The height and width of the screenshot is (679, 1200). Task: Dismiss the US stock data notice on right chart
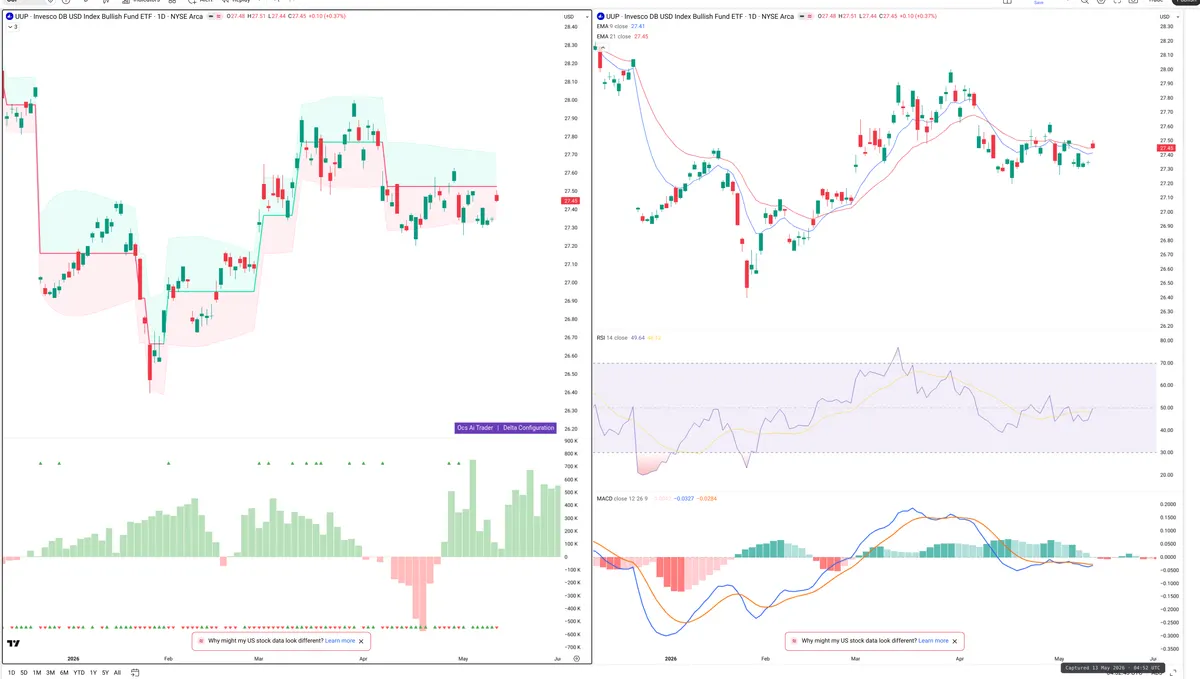[955, 640]
